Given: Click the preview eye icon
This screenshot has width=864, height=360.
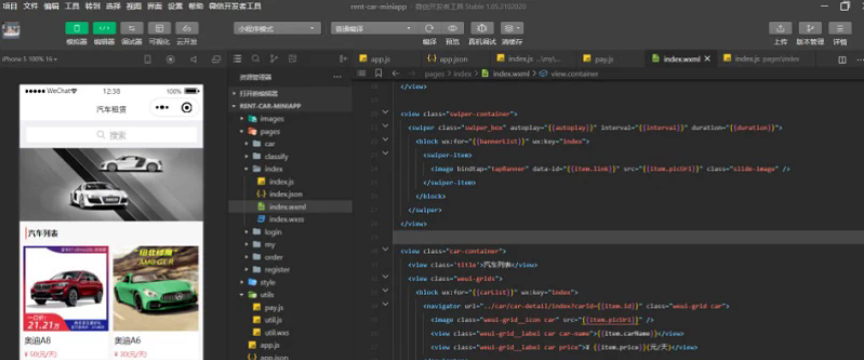Looking at the screenshot, I should (452, 28).
